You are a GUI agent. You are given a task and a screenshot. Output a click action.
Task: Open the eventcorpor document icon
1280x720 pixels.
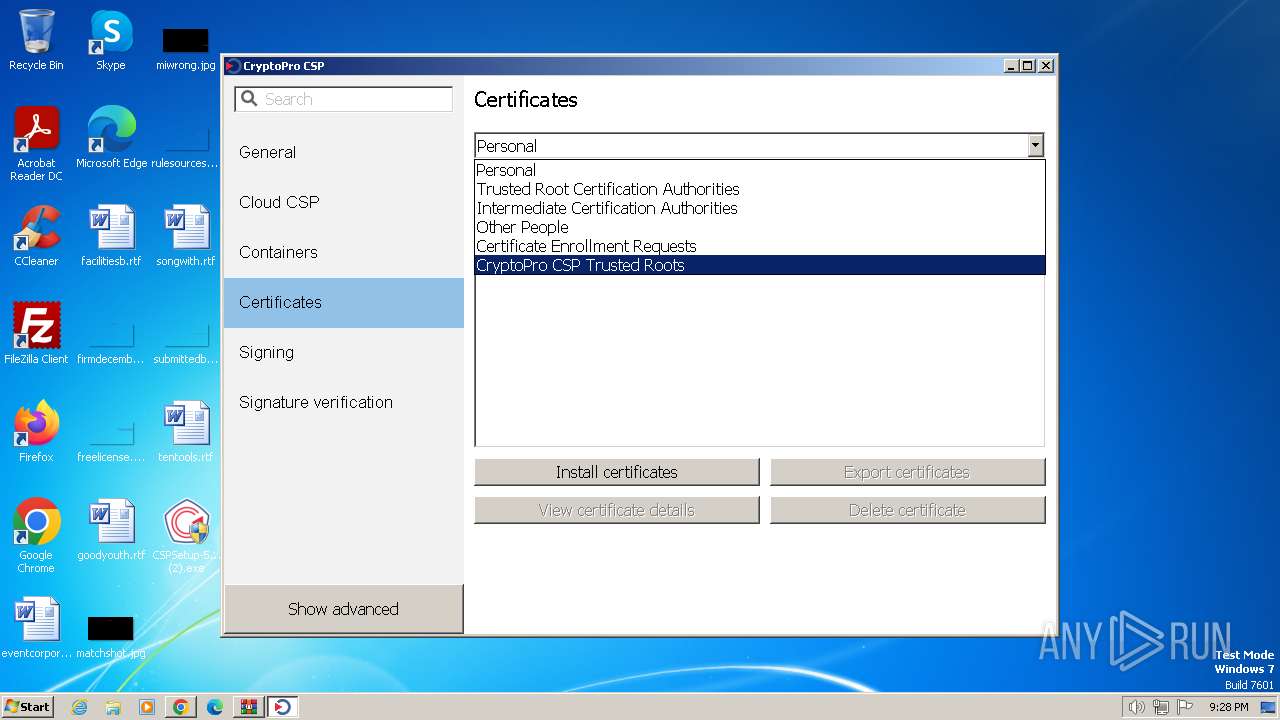(x=36, y=628)
